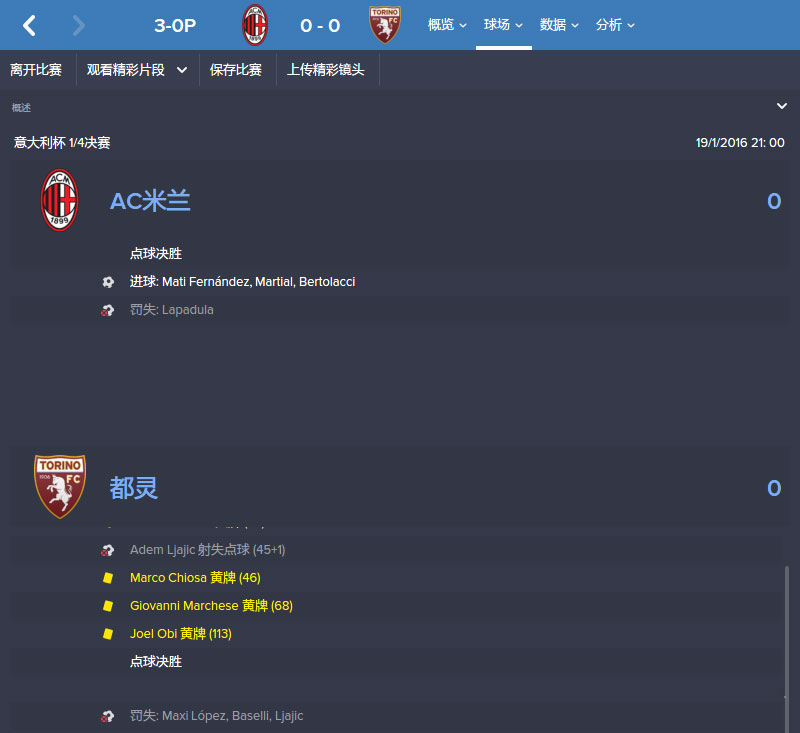Click missed penalty icon beside Lapadula
Screen dimensions: 800x733
tap(107, 310)
